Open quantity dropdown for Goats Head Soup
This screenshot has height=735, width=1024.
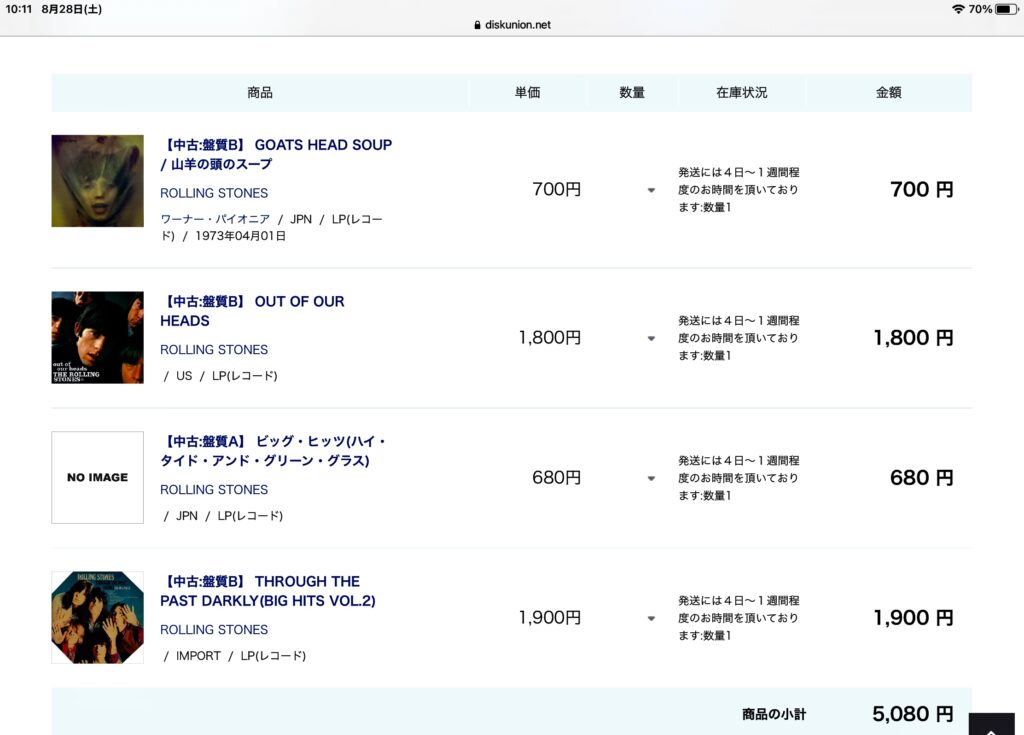[651, 190]
